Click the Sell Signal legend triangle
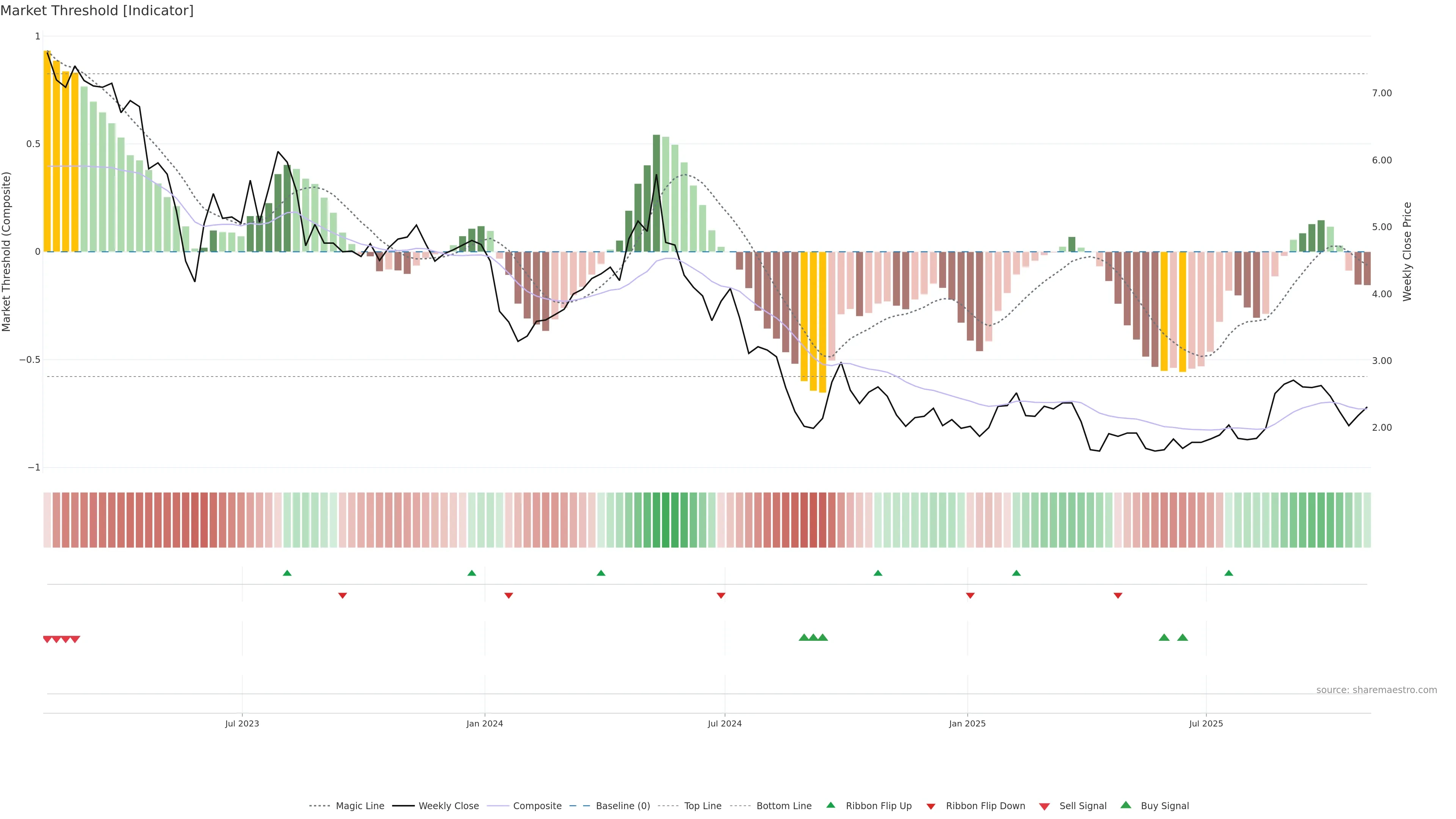1456x819 pixels. [1044, 806]
